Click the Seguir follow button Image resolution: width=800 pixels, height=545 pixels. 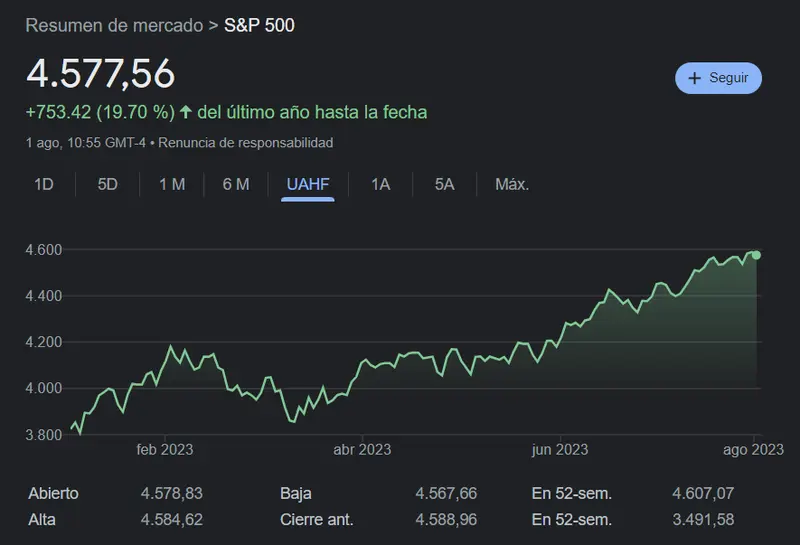click(718, 78)
